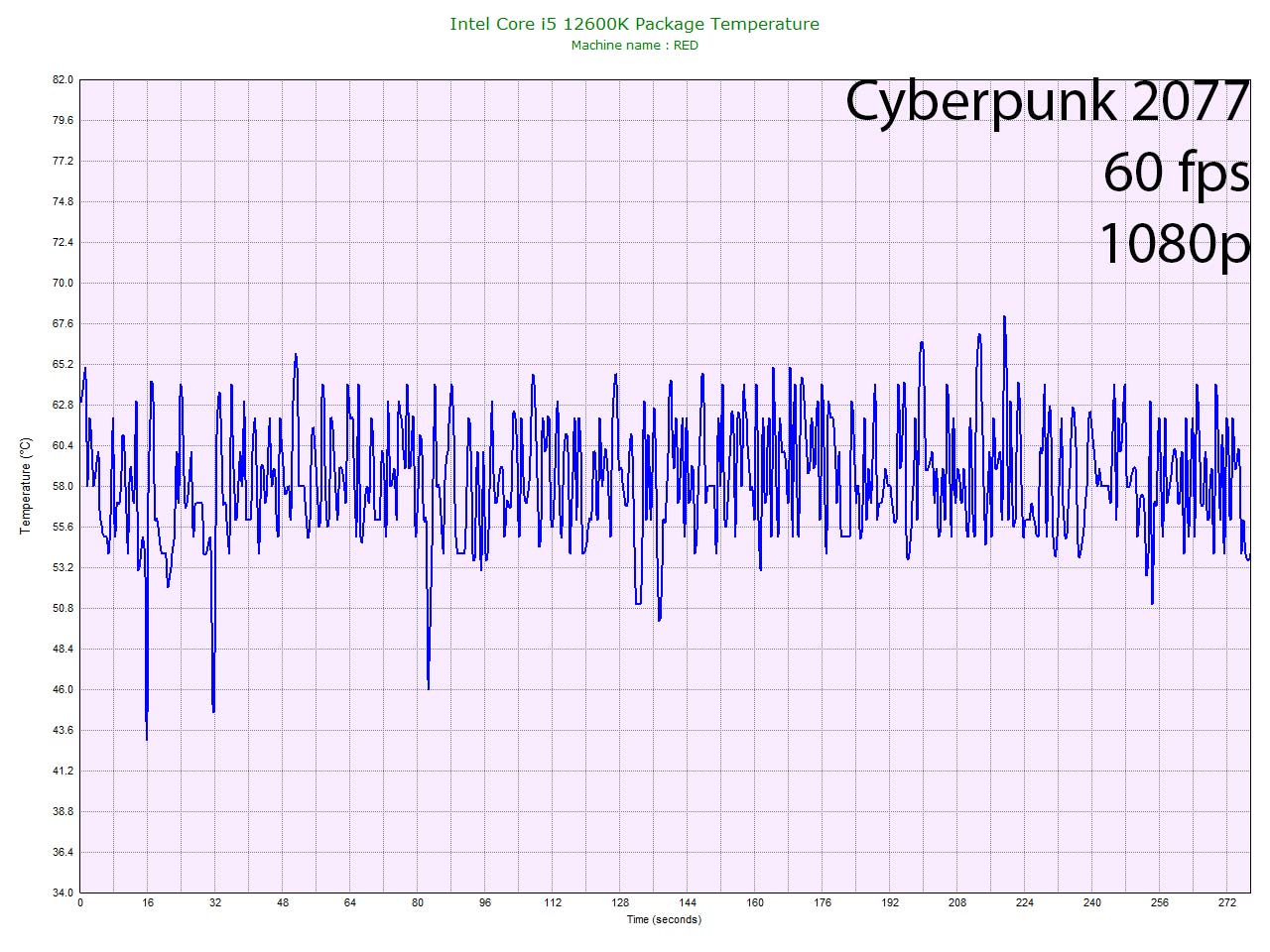Select the Time (seconds) horizontal axis label
The image size is (1270, 952).
(x=663, y=919)
